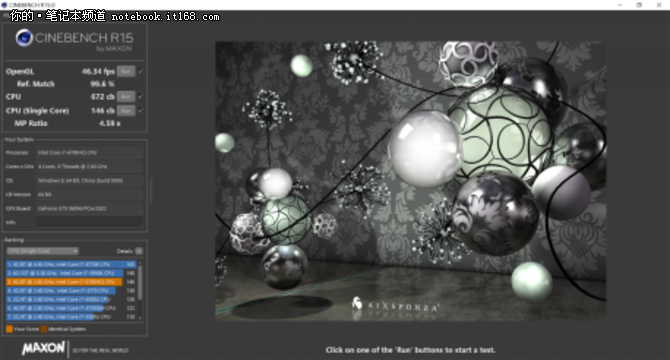Screen dimensions: 670x360
Task: Click the Identical System brown swatch
Action: [44, 329]
